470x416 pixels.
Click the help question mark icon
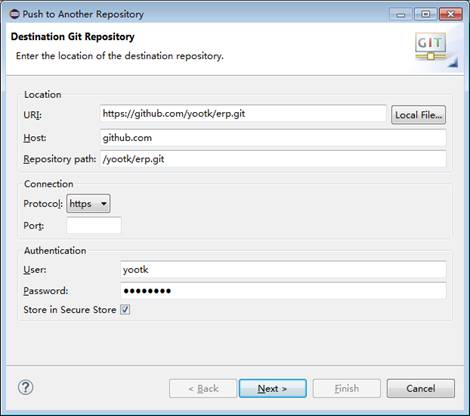click(25, 388)
